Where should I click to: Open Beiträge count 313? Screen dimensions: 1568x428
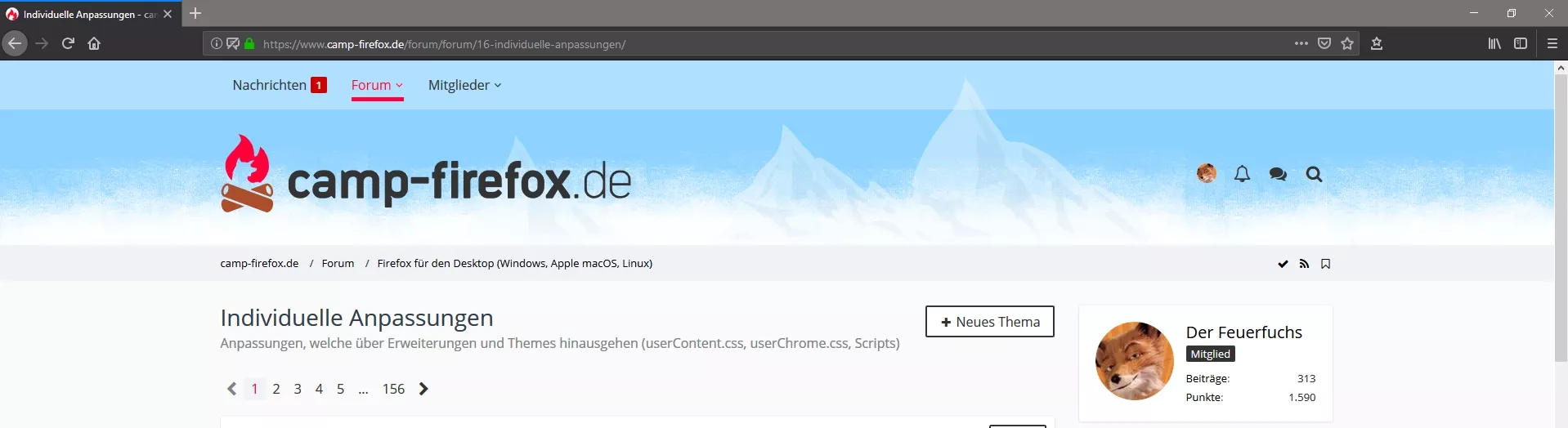click(x=1306, y=378)
